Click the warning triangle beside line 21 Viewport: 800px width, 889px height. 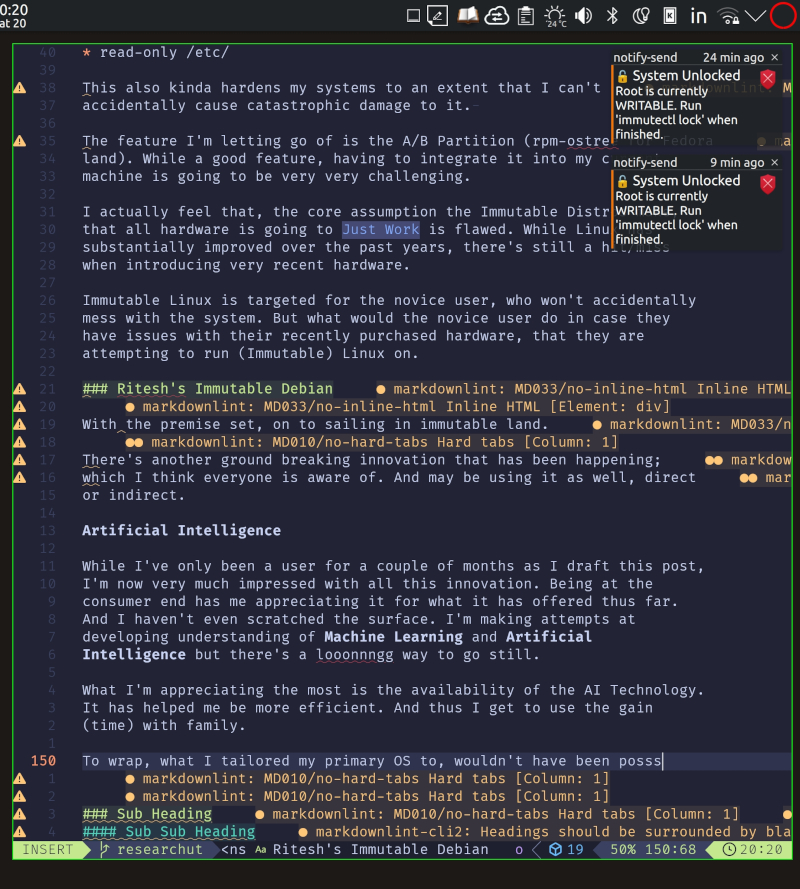pos(18,388)
